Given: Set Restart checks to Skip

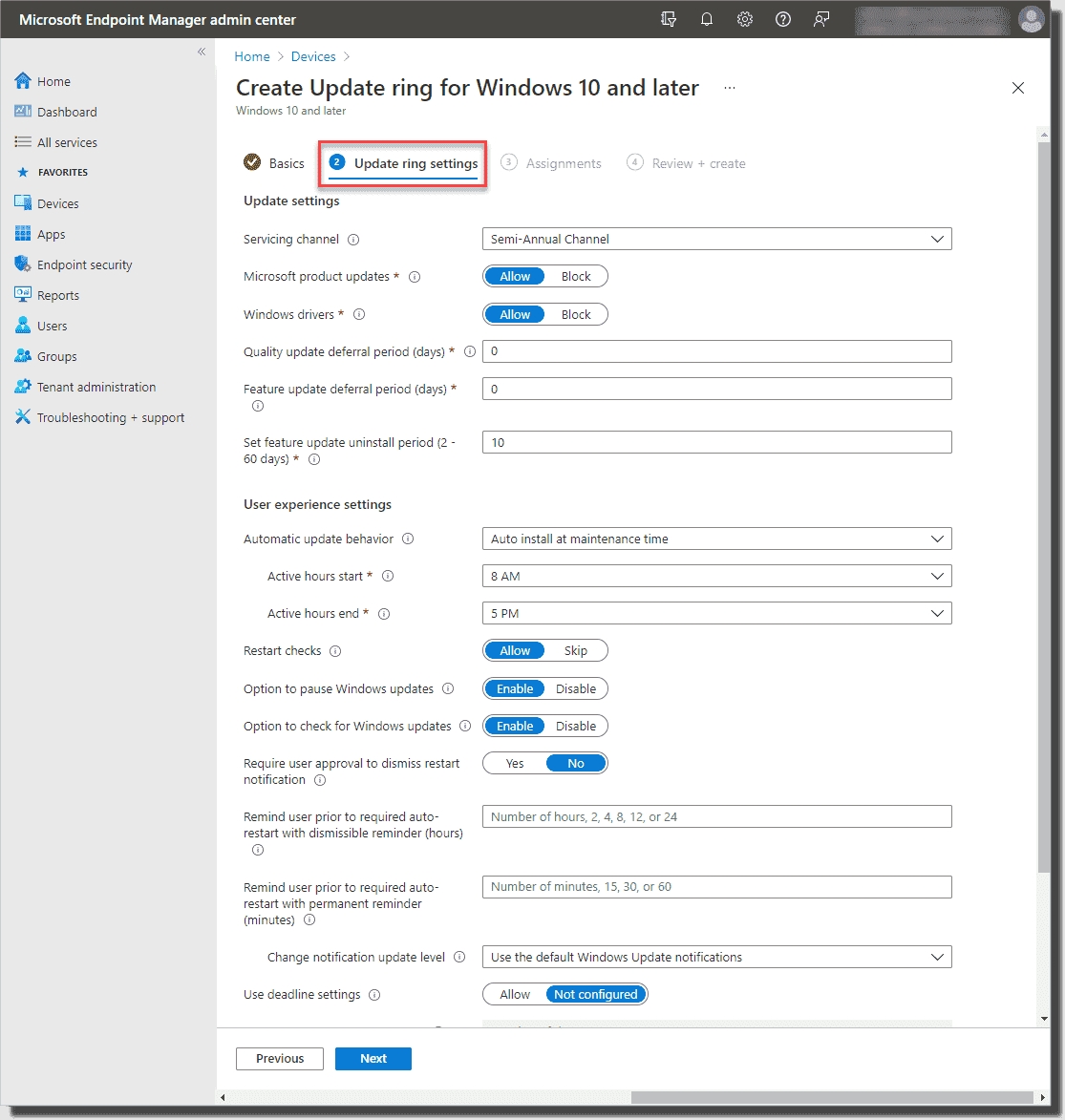Looking at the screenshot, I should pyautogui.click(x=575, y=651).
